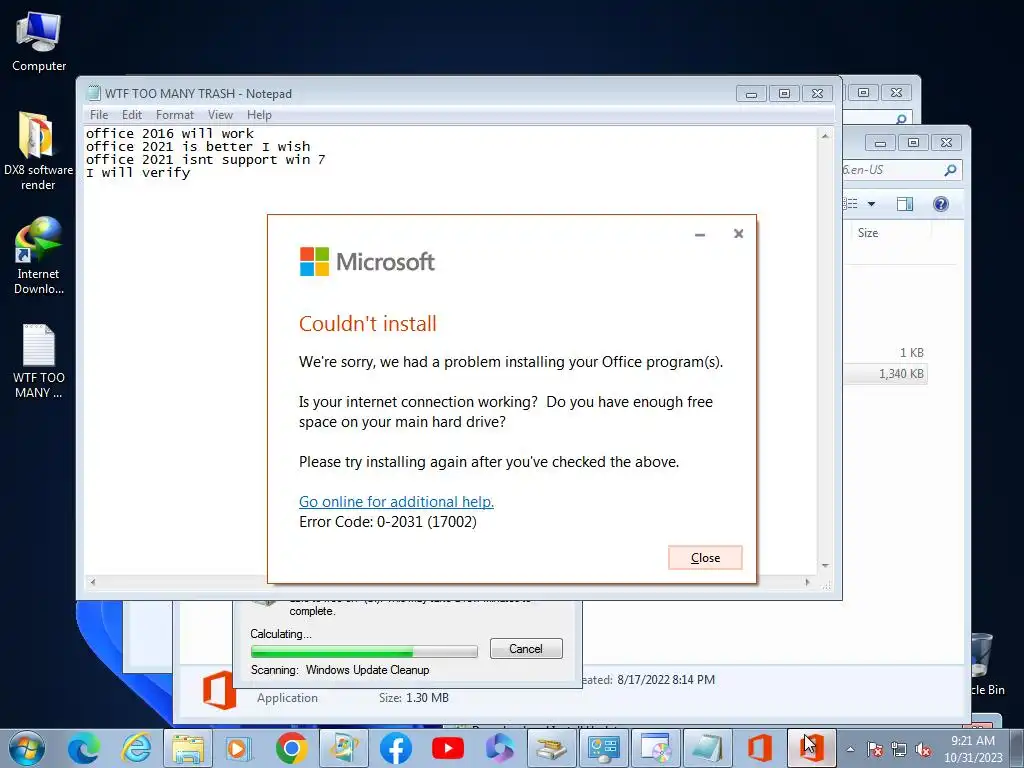
Task: Launch Microsoft Edge from taskbar
Action: click(x=84, y=748)
